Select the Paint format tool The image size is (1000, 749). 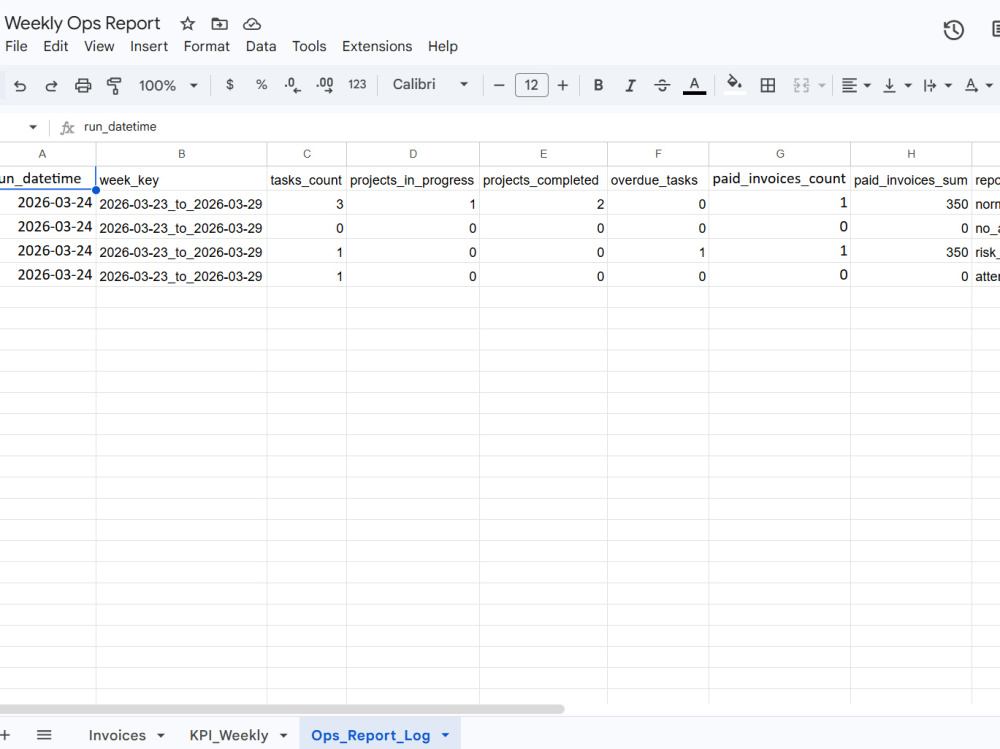114,85
